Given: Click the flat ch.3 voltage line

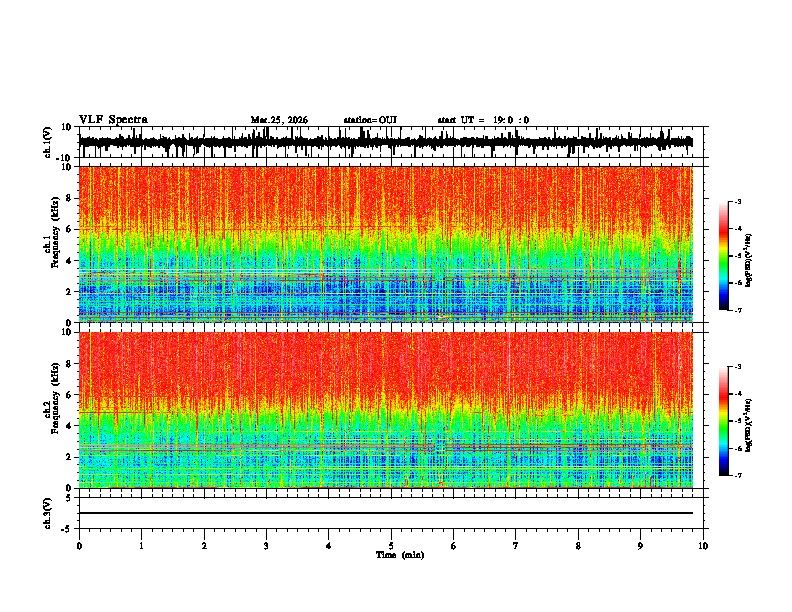Looking at the screenshot, I should click(x=385, y=513).
